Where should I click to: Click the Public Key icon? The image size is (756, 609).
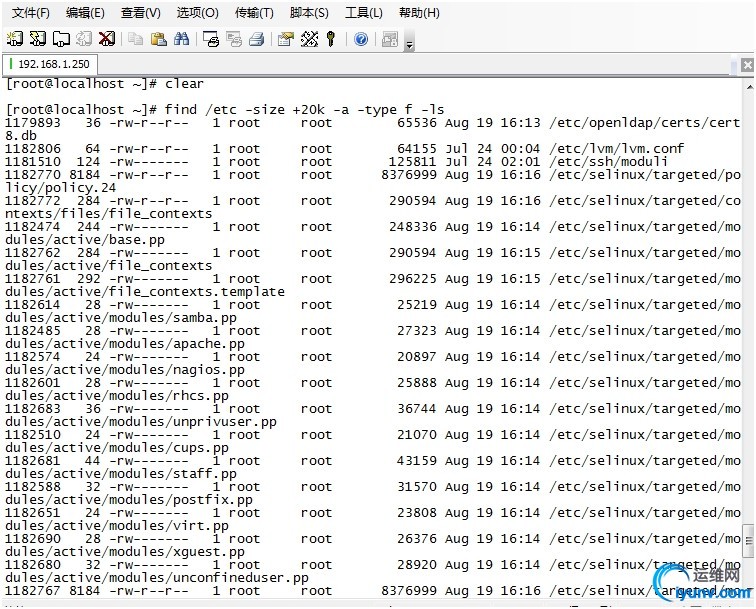(x=331, y=39)
